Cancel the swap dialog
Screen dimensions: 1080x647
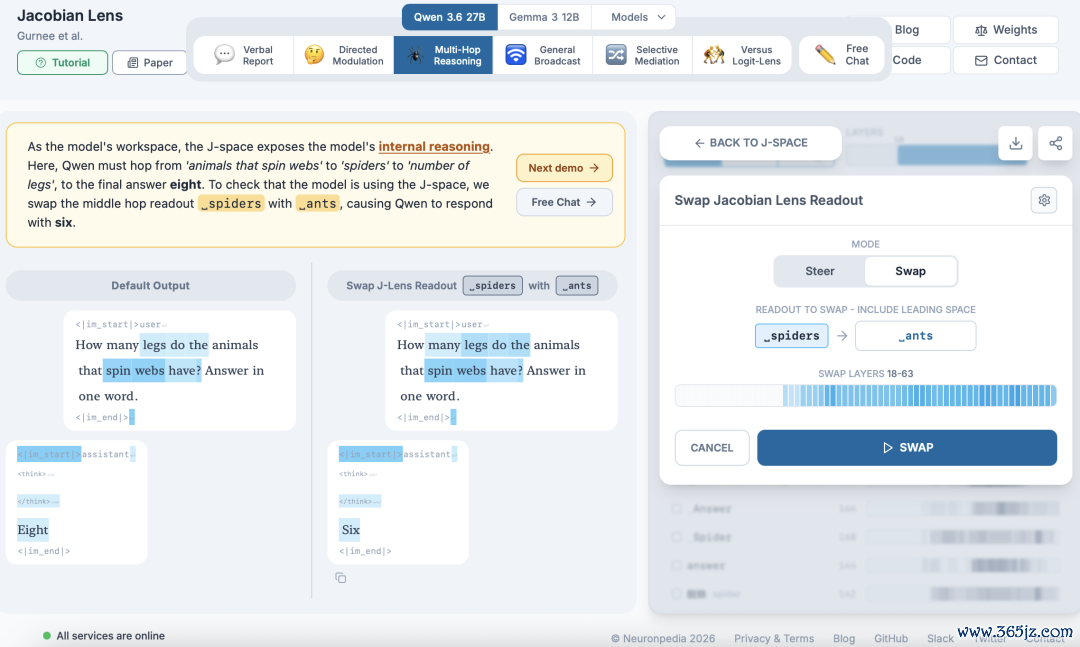712,448
